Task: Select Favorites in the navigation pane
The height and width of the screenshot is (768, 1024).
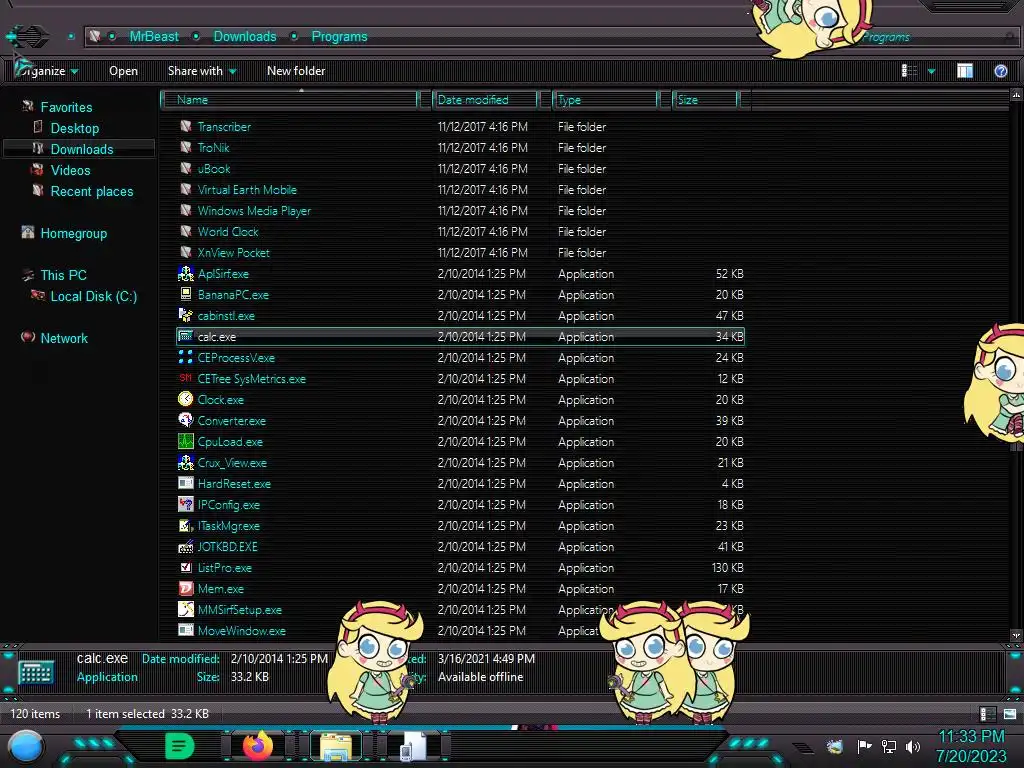Action: point(66,107)
